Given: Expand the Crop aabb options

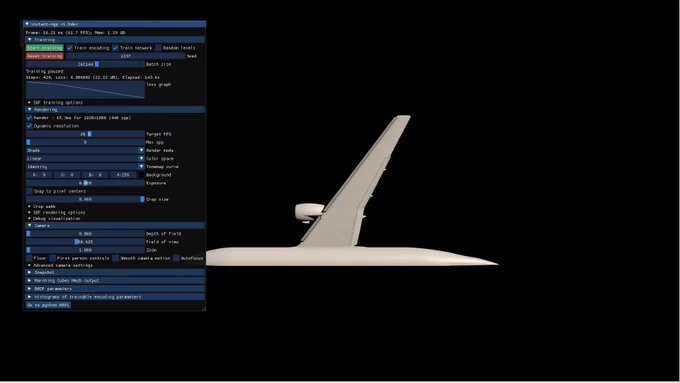Looking at the screenshot, I should 42,206.
